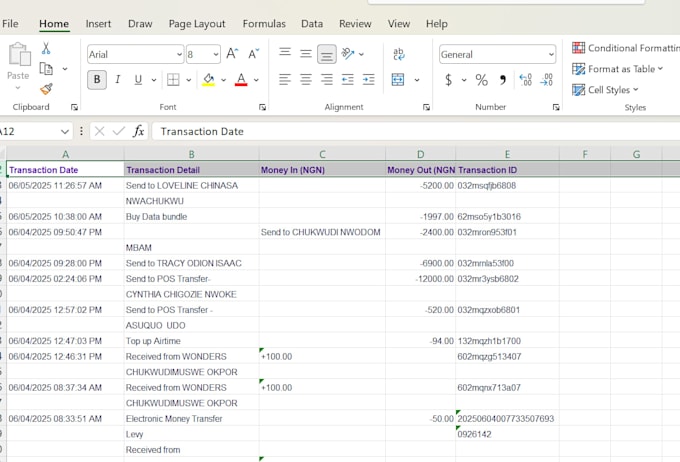Toggle Underline formatting
The image size is (680, 462).
pyautogui.click(x=138, y=80)
